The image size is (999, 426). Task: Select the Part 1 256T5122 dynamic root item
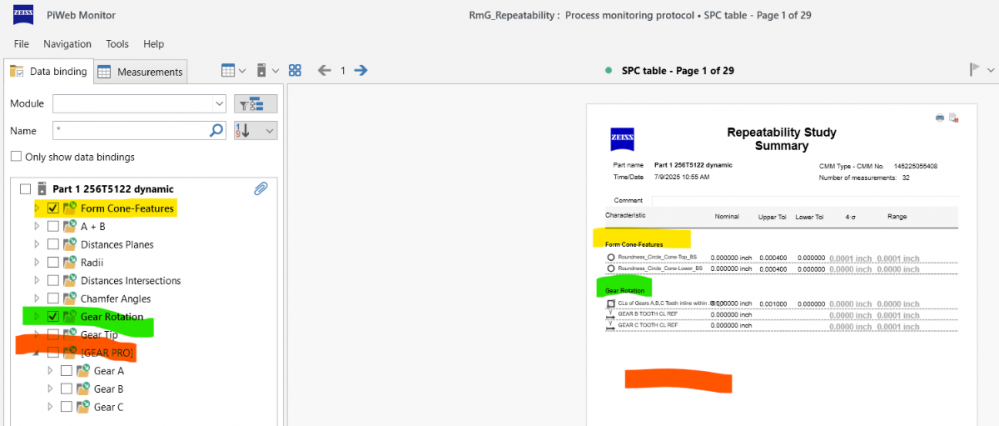click(x=113, y=189)
